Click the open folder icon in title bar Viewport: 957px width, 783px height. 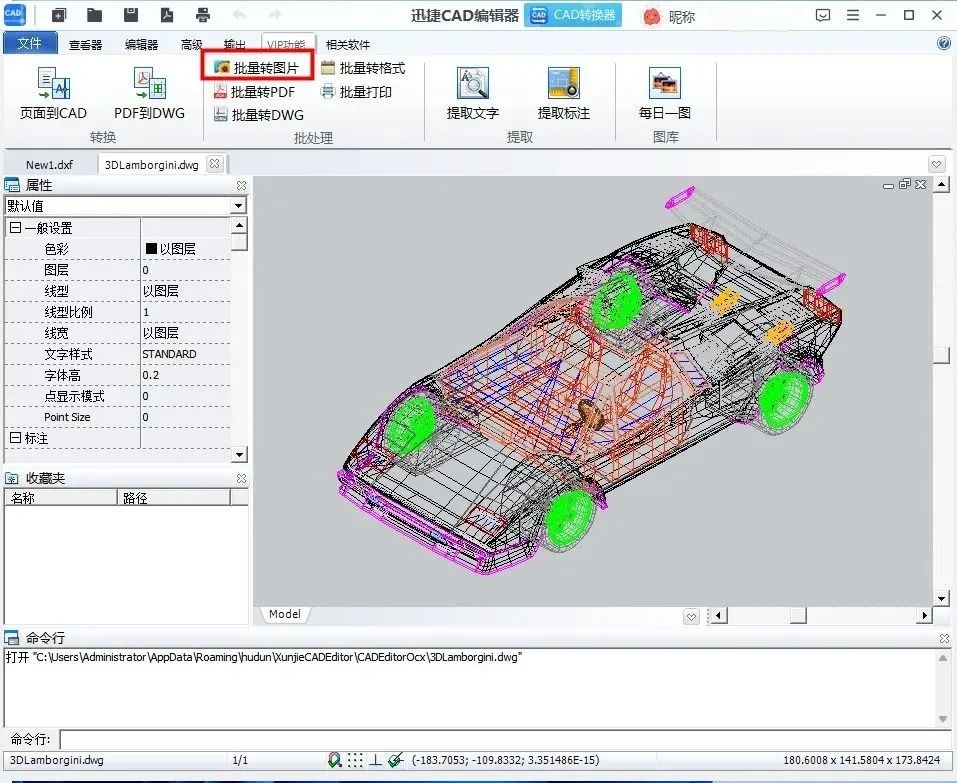point(94,15)
